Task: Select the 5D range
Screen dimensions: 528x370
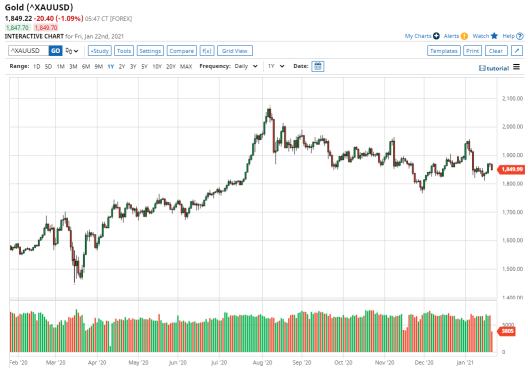Action: pos(48,67)
